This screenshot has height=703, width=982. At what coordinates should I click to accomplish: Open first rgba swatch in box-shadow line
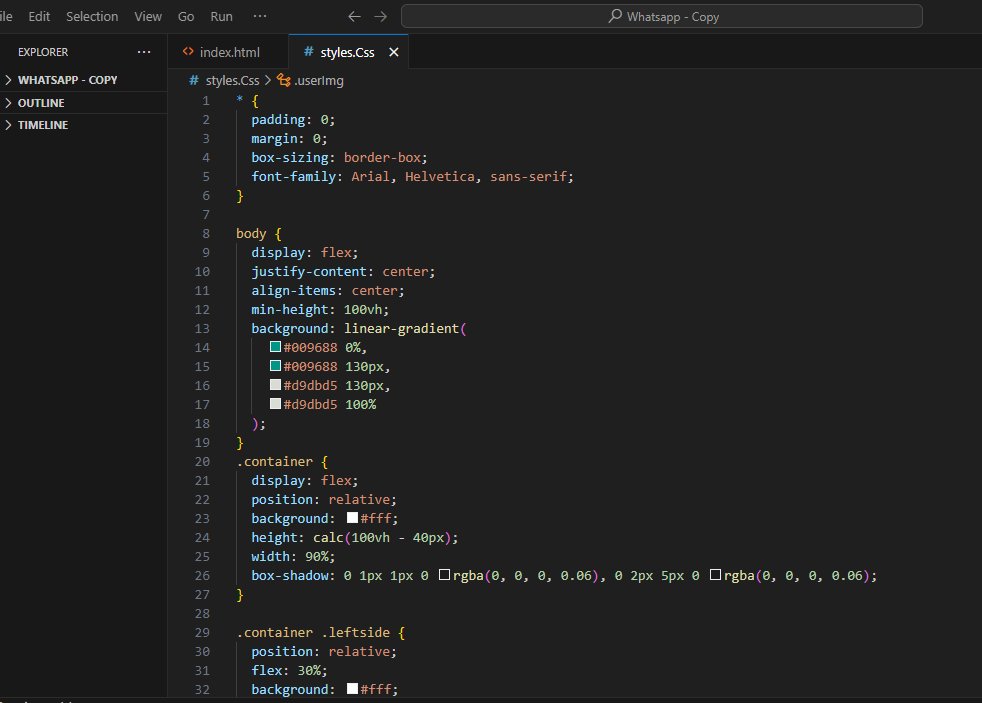444,575
